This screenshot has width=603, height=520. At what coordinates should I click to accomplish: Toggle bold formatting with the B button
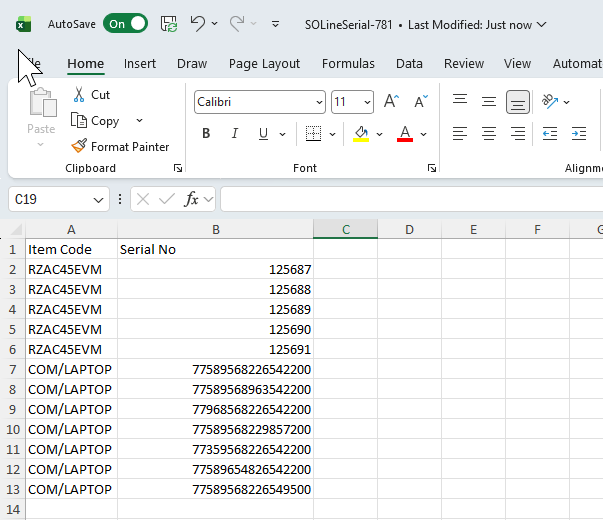point(206,134)
